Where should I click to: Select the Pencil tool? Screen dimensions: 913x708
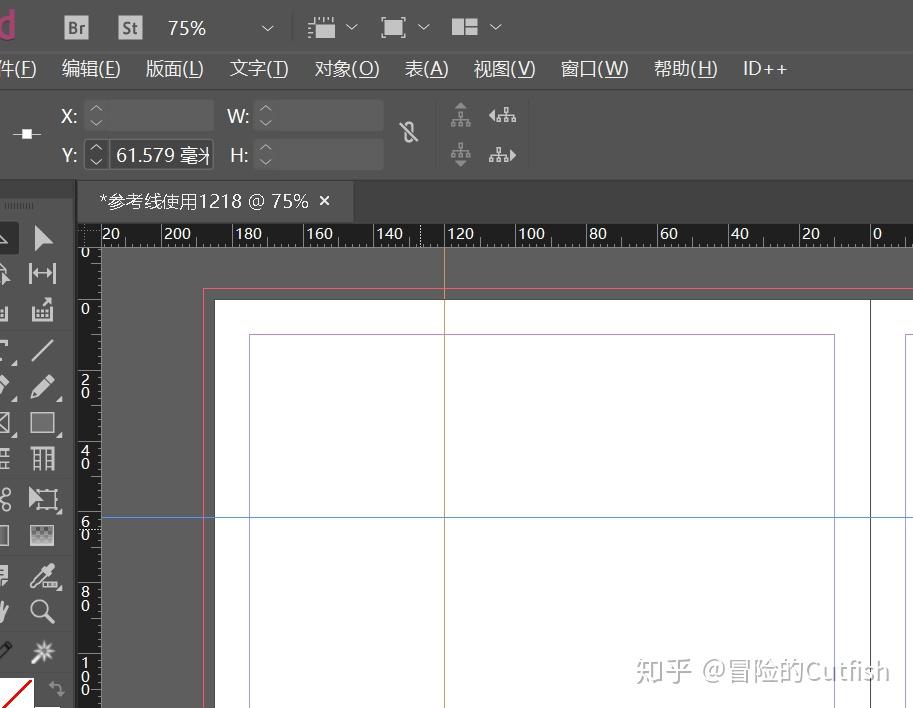[x=44, y=387]
